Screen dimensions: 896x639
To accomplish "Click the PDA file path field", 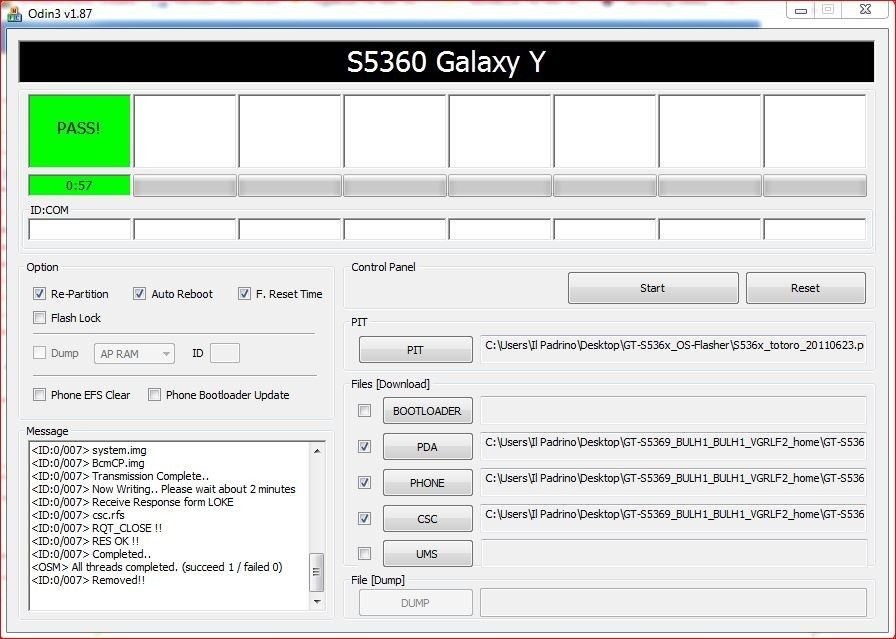I will point(673,446).
